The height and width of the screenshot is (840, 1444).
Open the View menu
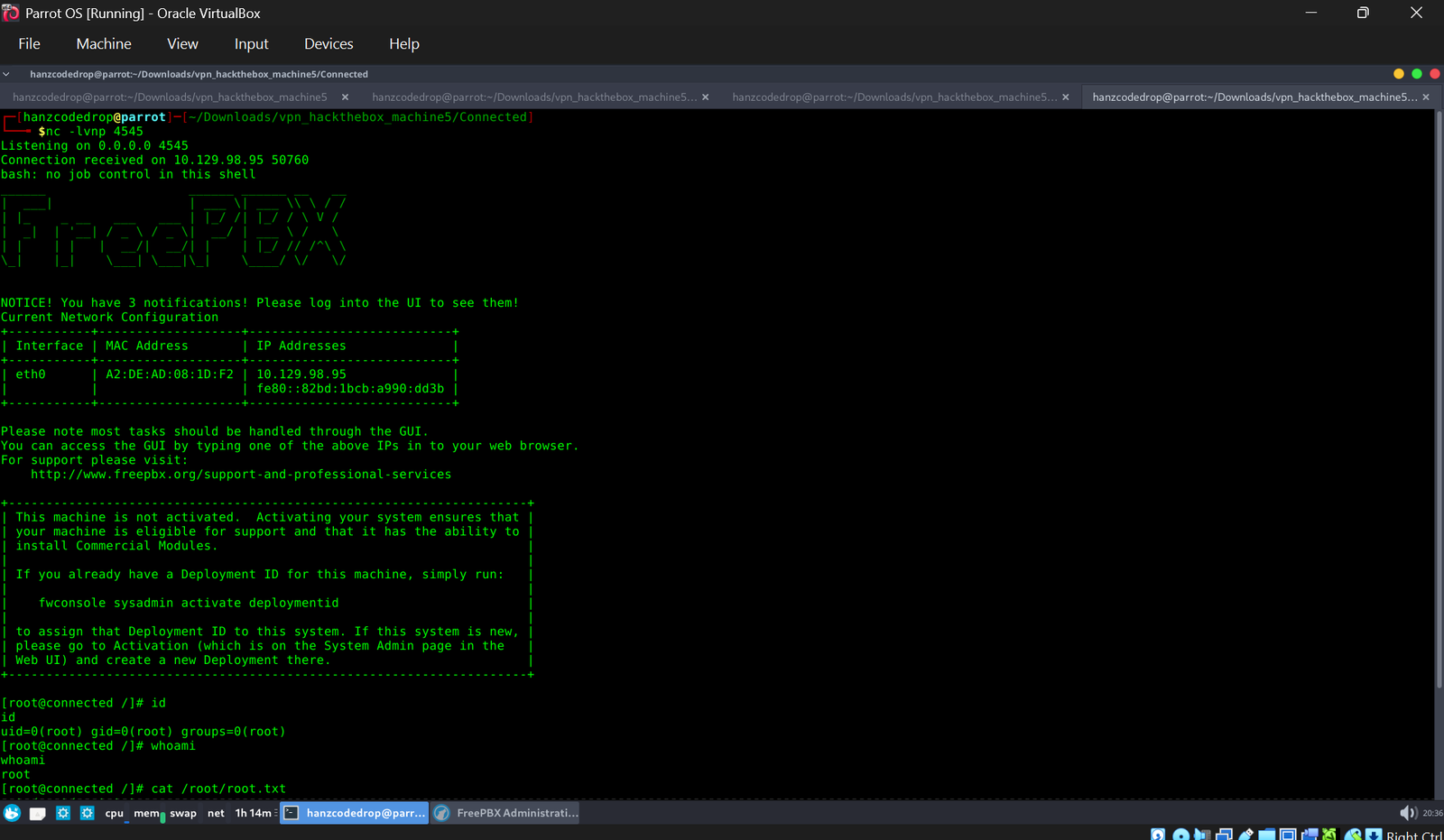pyautogui.click(x=182, y=43)
